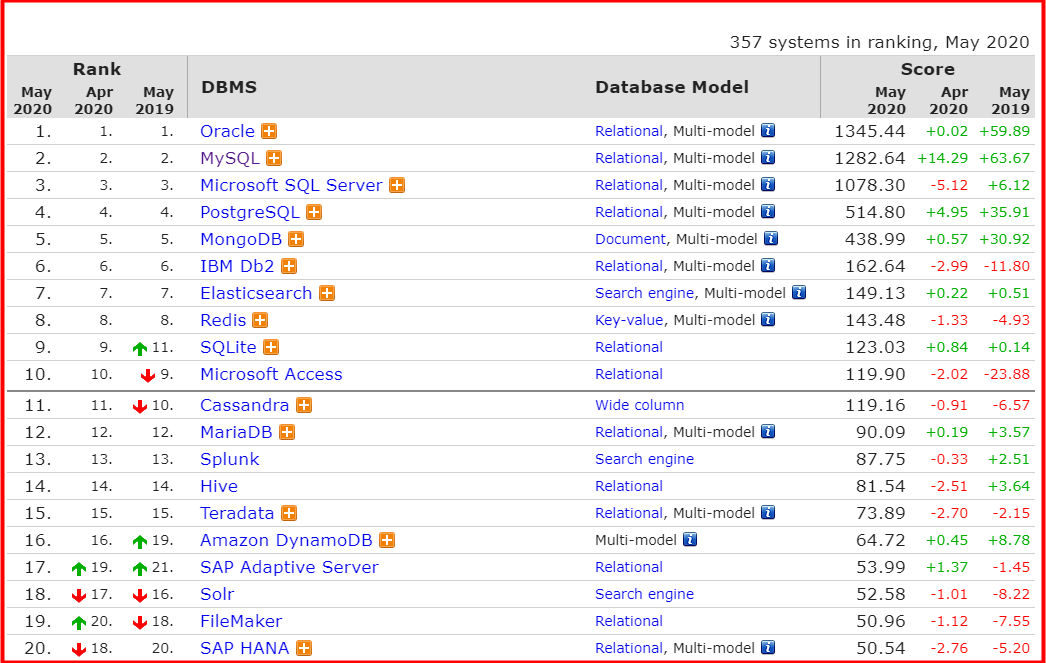
Task: Click the plus icon beside SQLite
Action: [271, 348]
